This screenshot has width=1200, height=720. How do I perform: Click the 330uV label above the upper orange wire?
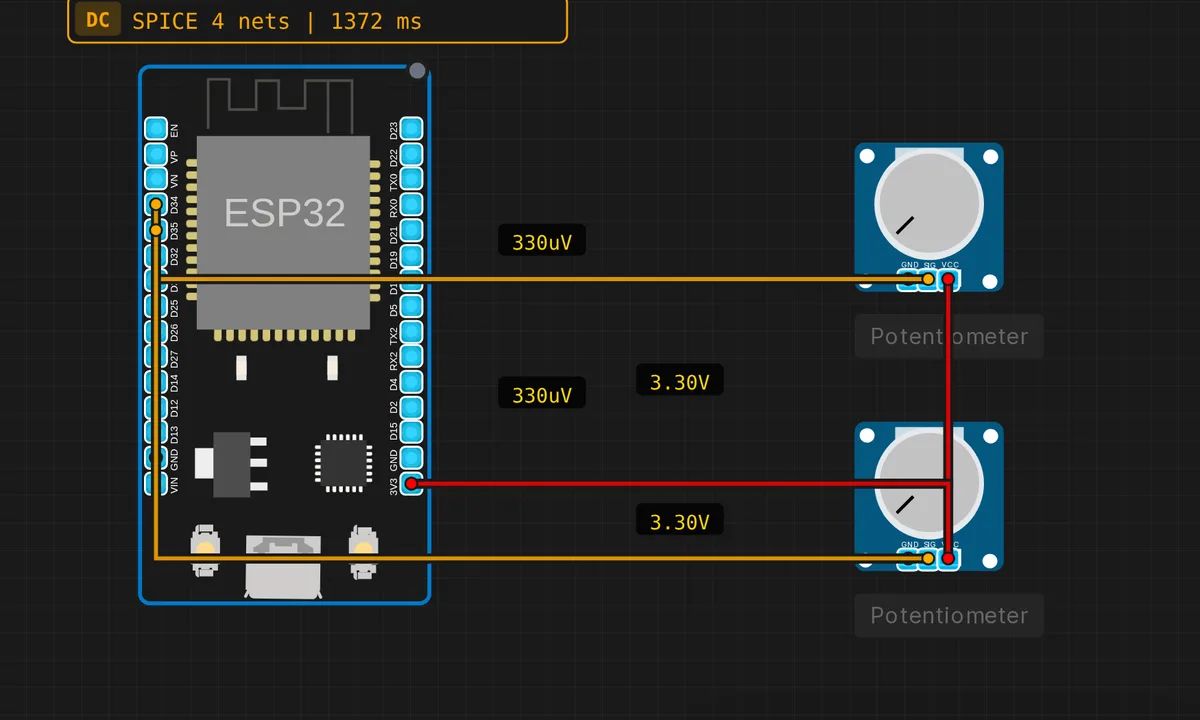542,242
